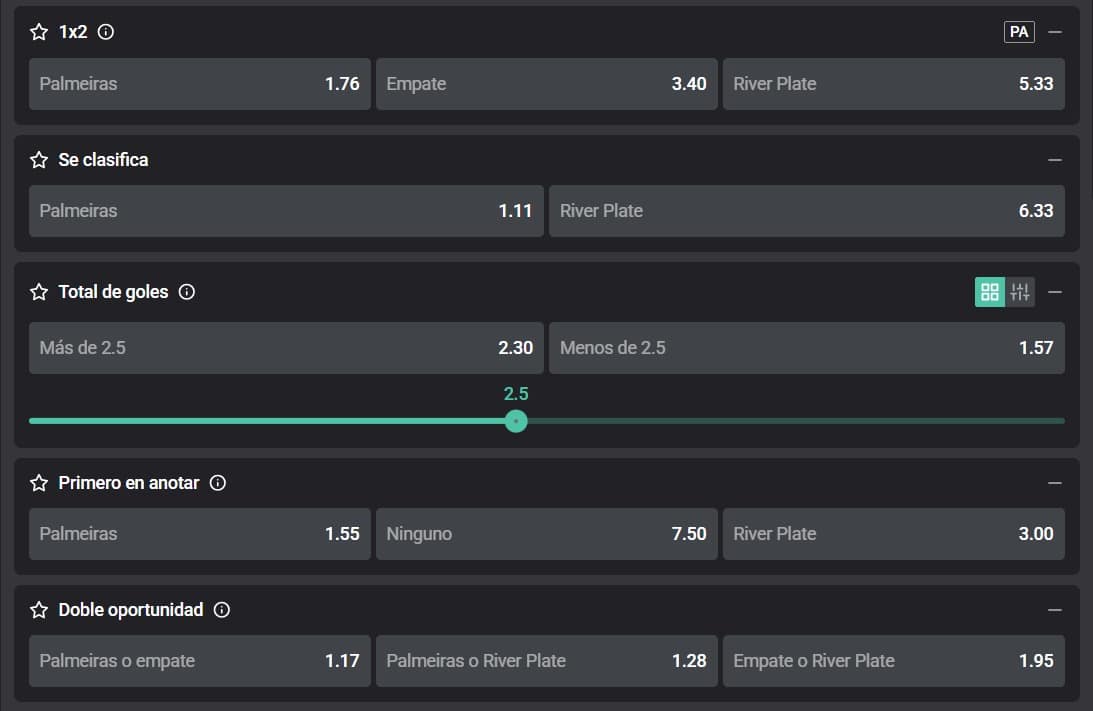This screenshot has height=711, width=1093.
Task: Toggle the PA badge in 1x2
Action: click(x=1019, y=32)
